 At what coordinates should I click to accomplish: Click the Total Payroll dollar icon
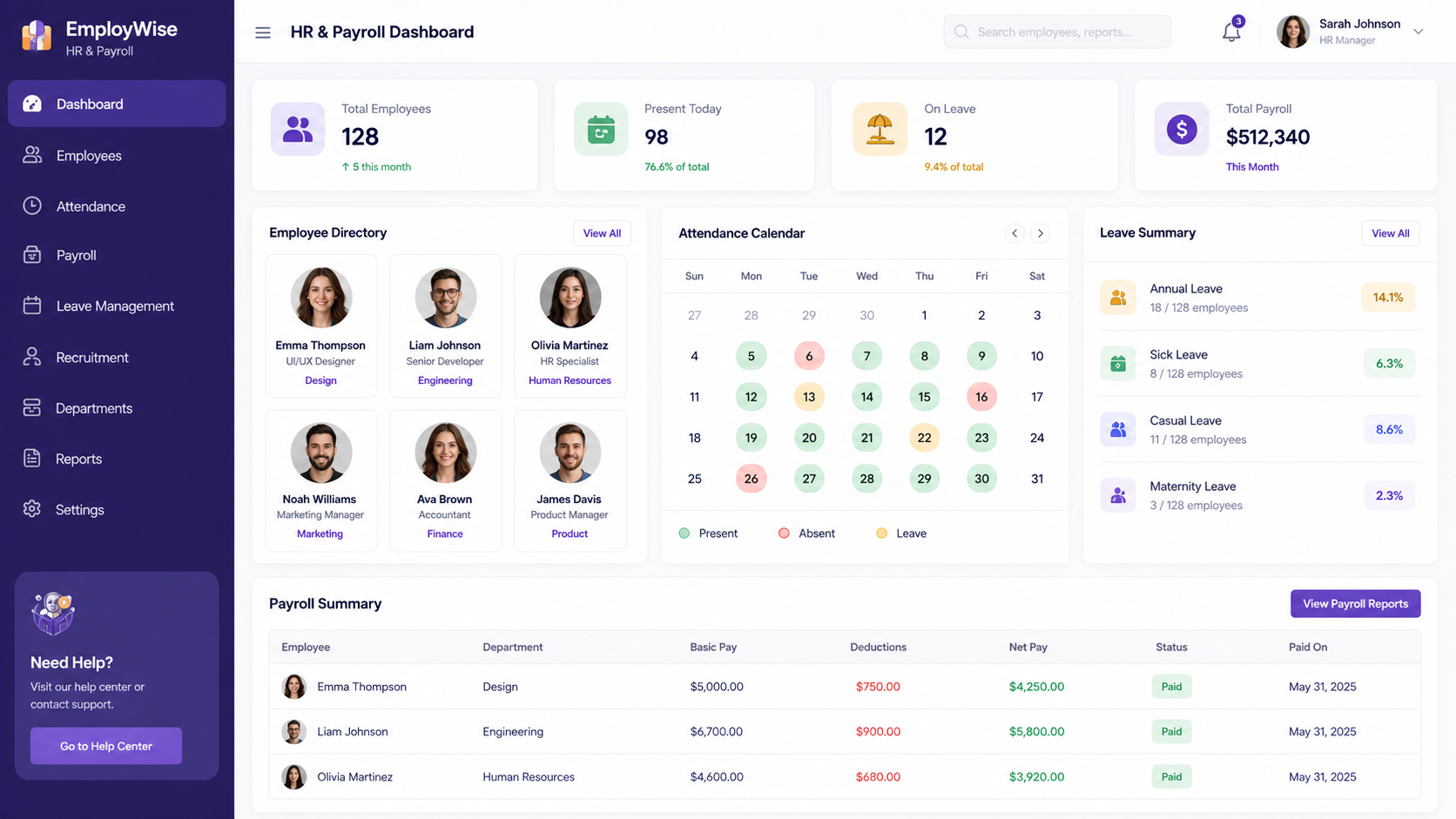pyautogui.click(x=1182, y=129)
